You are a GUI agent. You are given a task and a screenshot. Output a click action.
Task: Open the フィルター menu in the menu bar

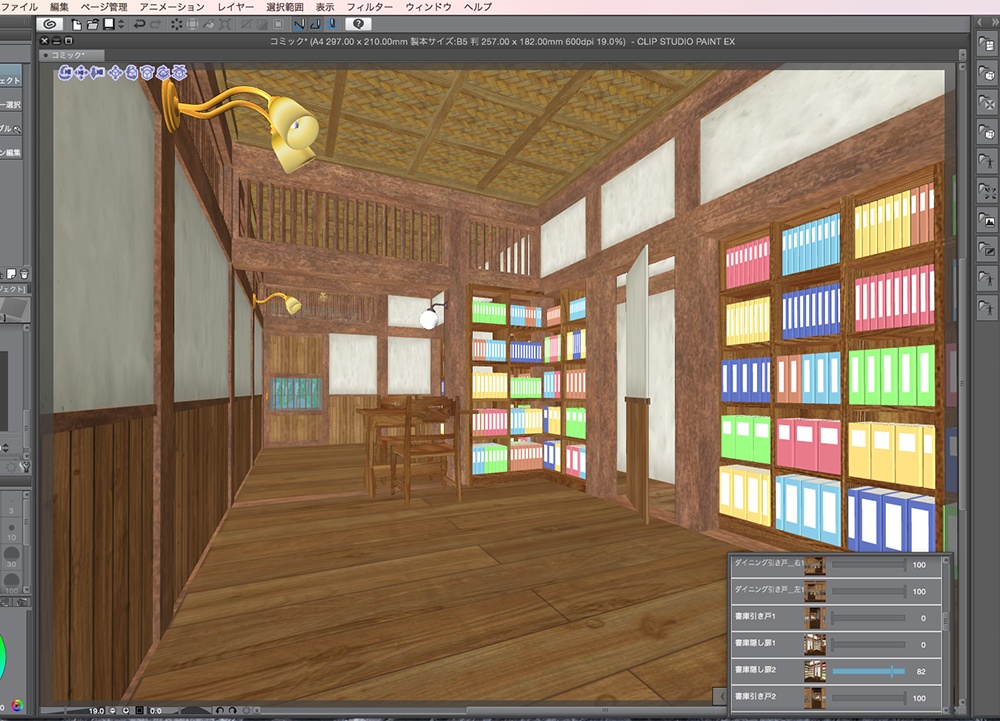pyautogui.click(x=369, y=6)
